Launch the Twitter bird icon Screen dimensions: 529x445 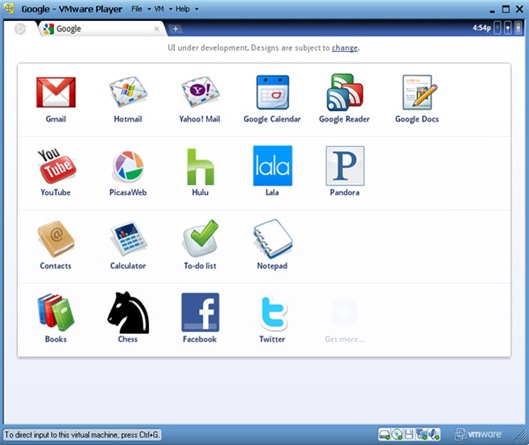(274, 313)
